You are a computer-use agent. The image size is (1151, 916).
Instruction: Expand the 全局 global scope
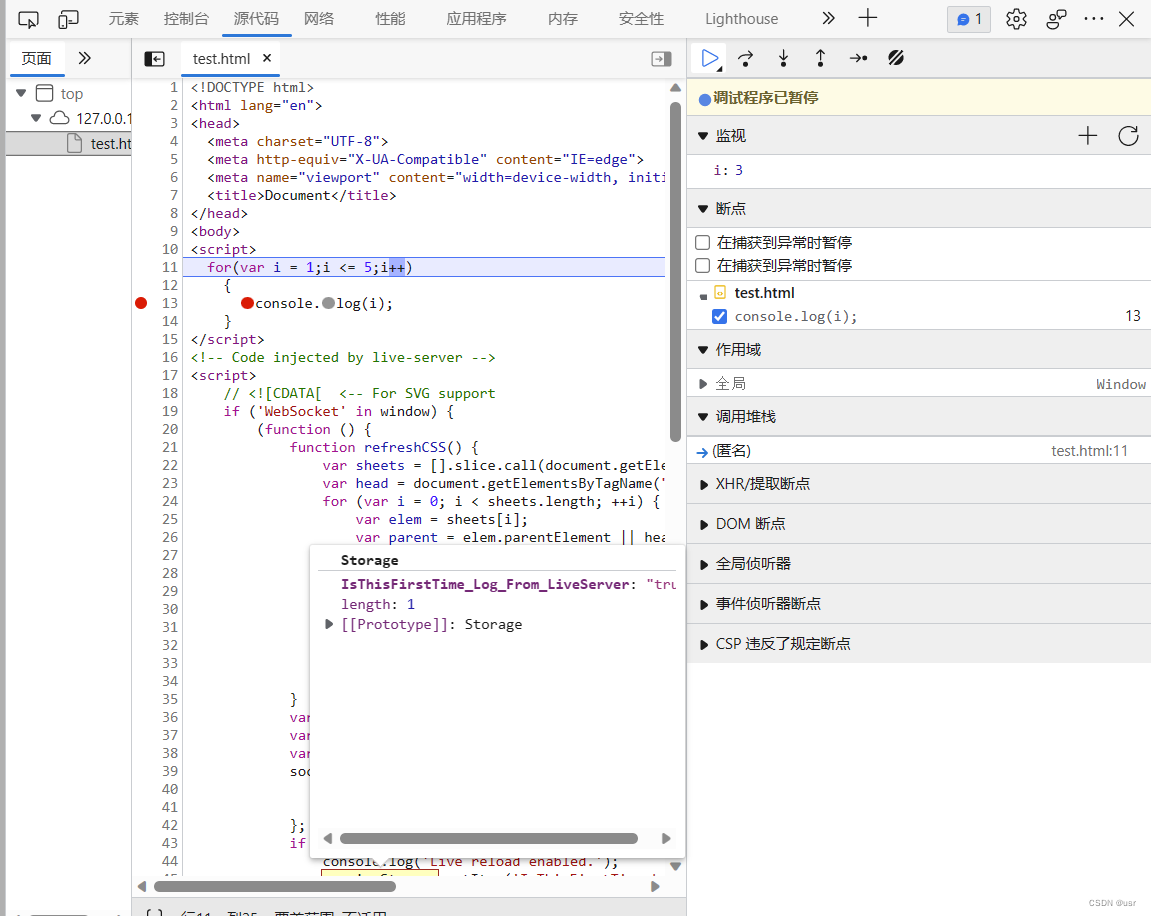tap(702, 384)
